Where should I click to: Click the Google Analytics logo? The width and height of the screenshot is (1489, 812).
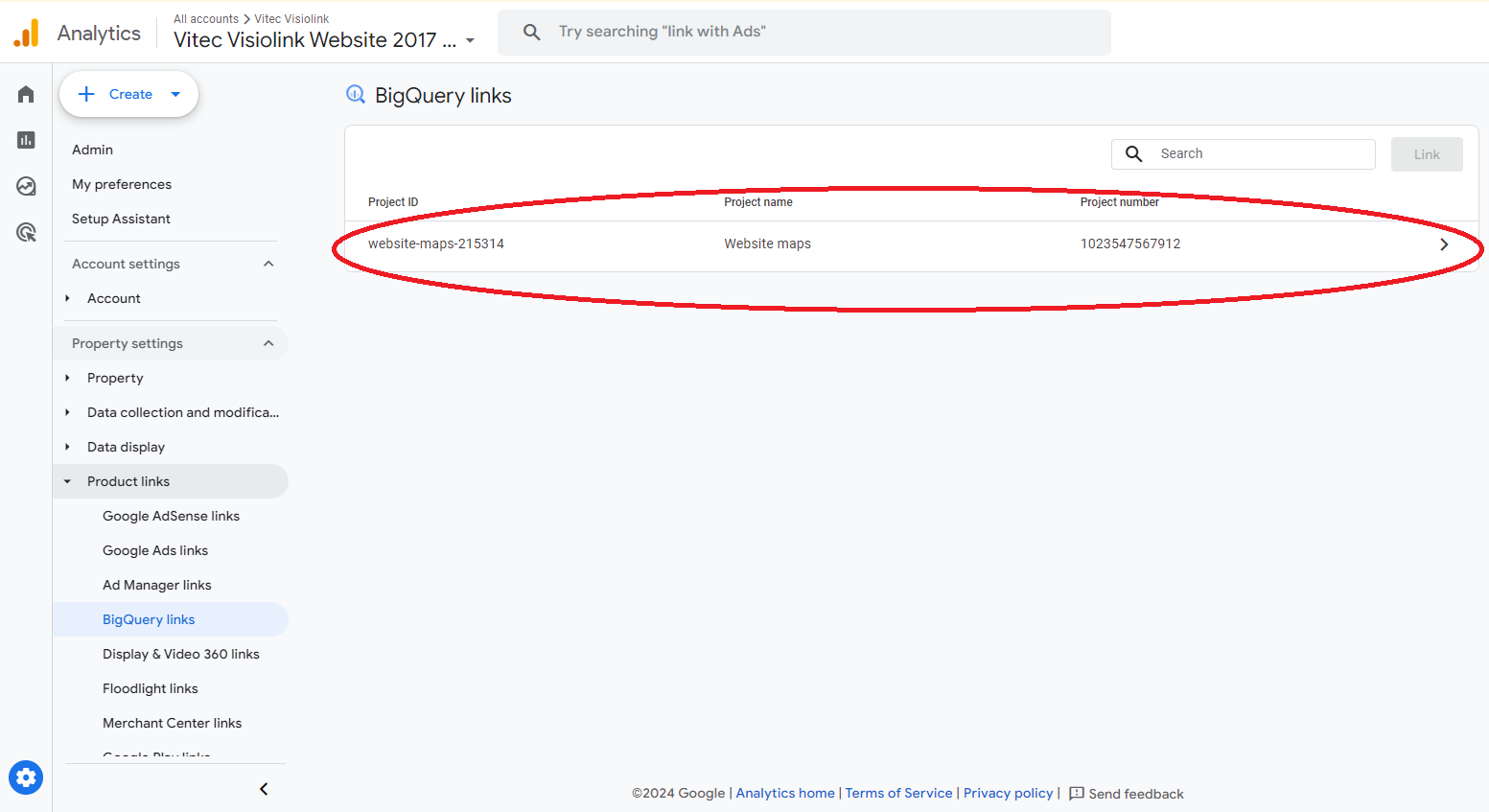27,33
